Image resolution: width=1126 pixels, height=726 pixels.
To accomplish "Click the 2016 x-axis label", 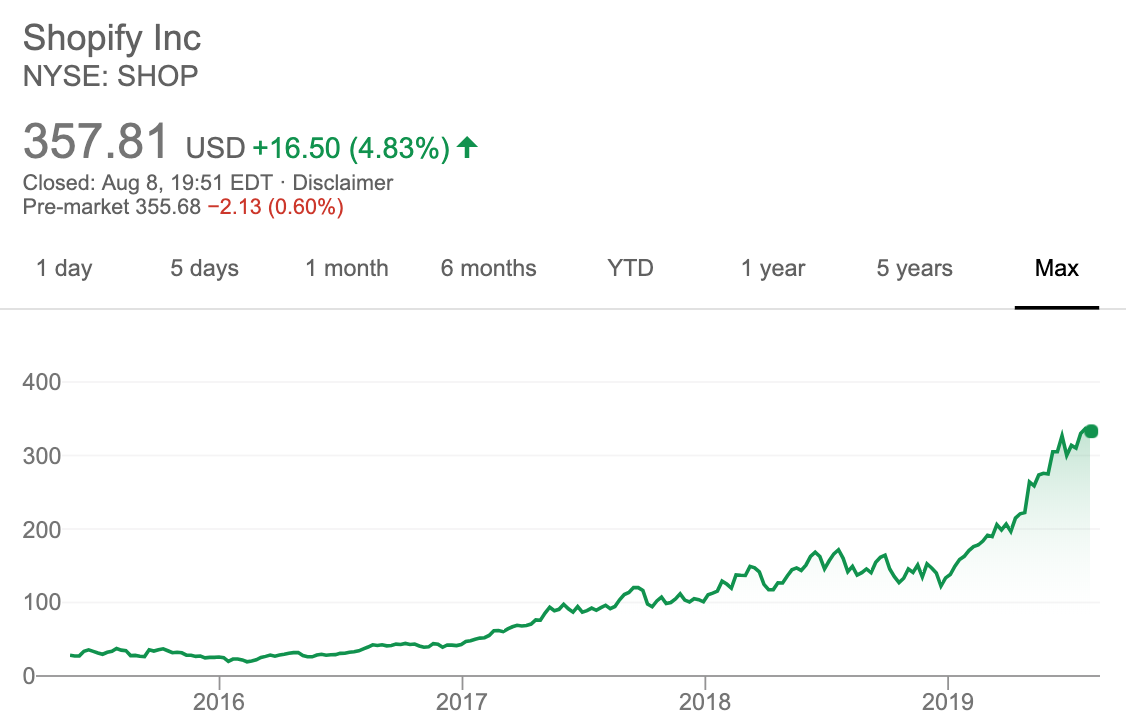I will pyautogui.click(x=218, y=702).
